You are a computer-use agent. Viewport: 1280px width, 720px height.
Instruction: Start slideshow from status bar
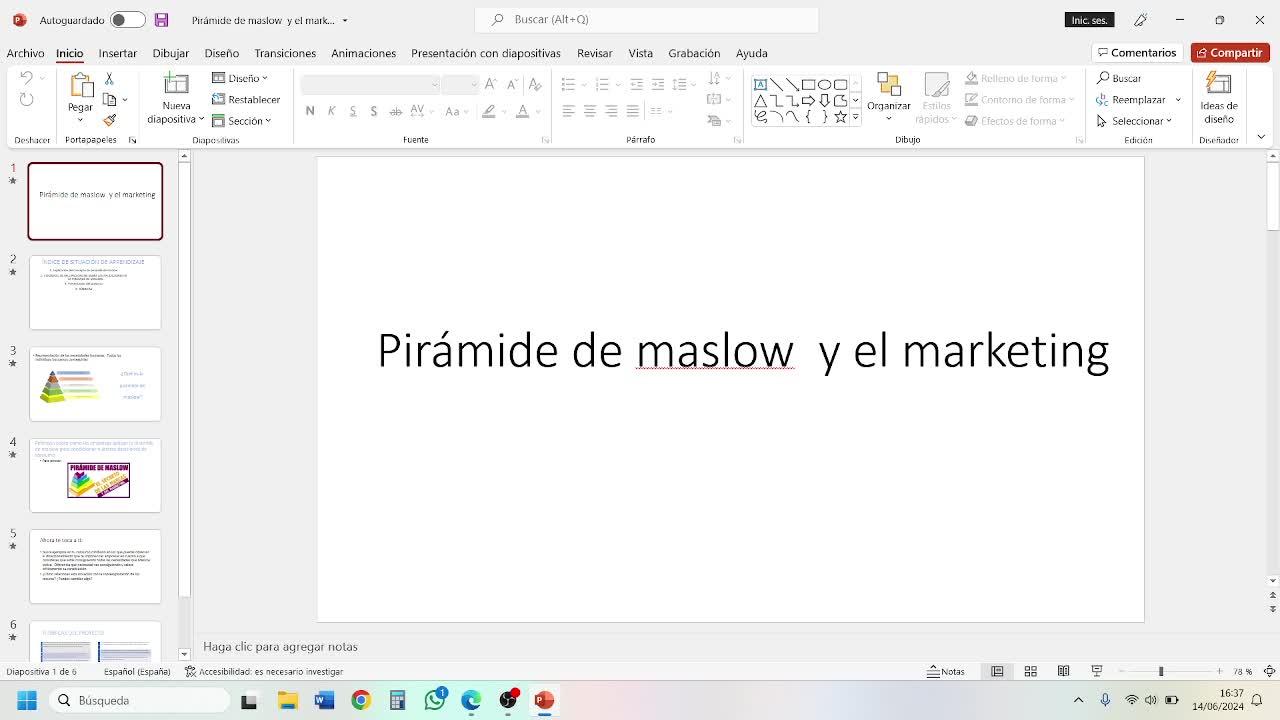tap(1096, 671)
